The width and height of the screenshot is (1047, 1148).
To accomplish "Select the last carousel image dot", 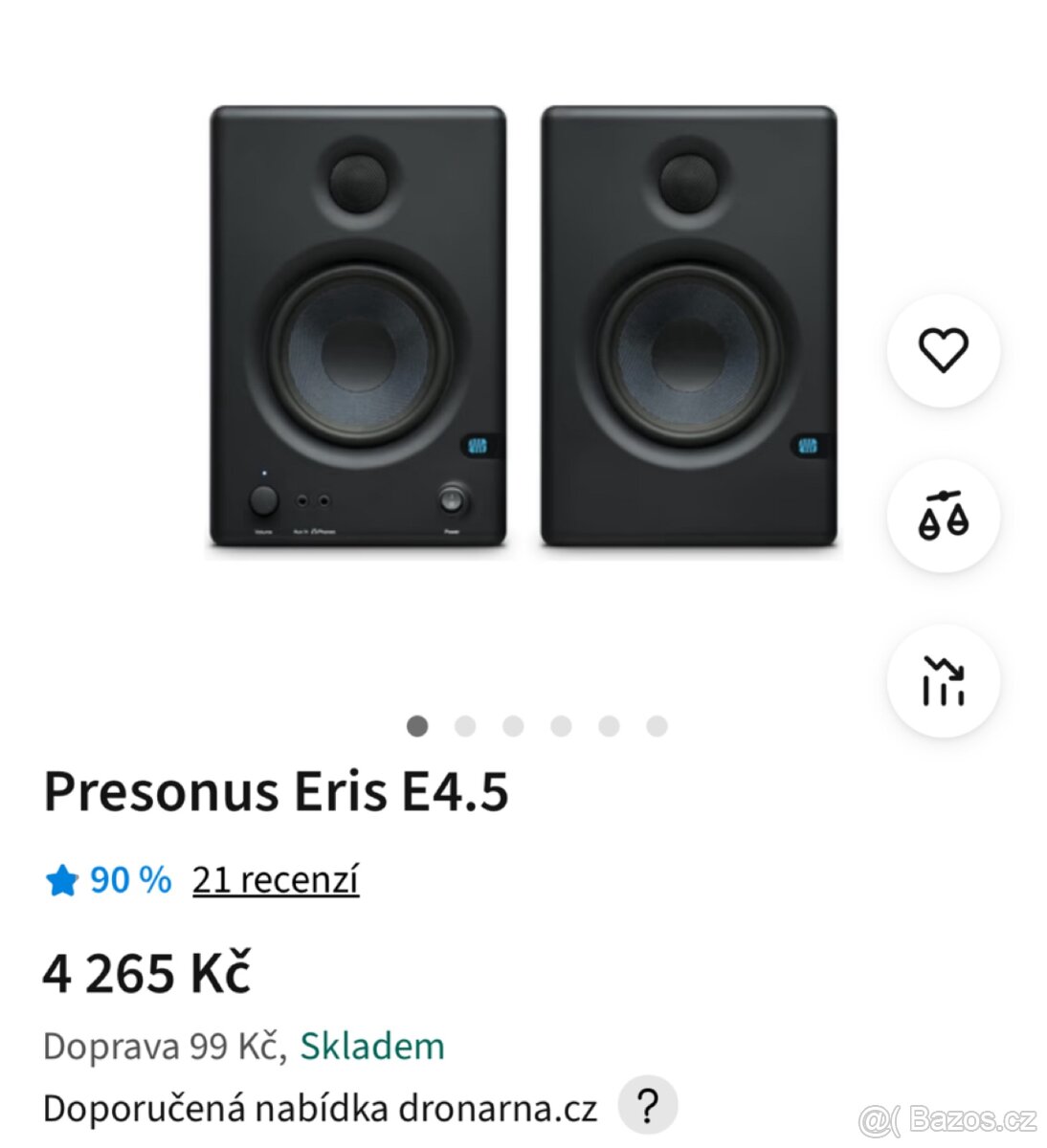I will pyautogui.click(x=657, y=726).
